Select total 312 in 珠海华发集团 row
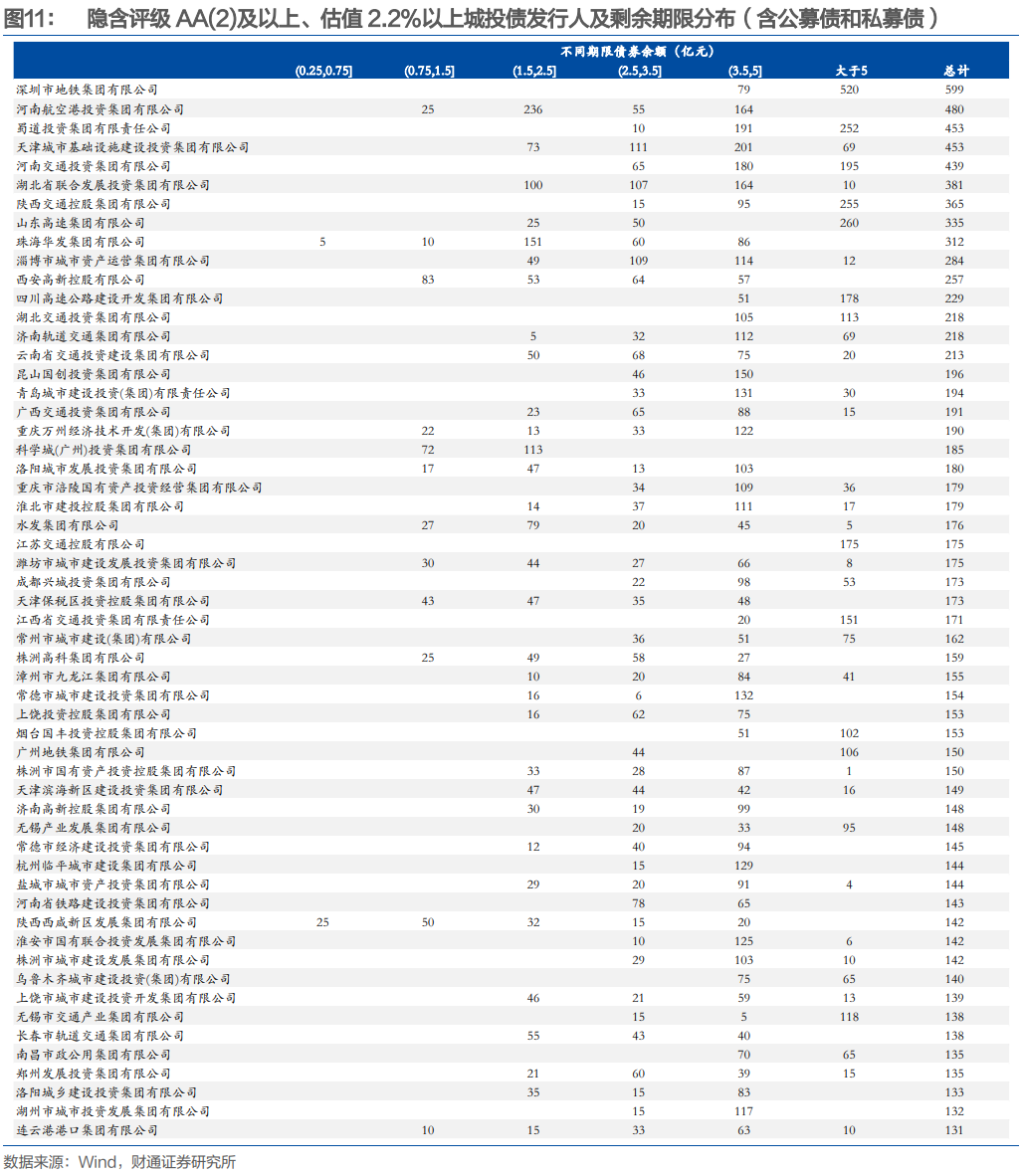This screenshot has width=1023, height=1176. click(954, 242)
